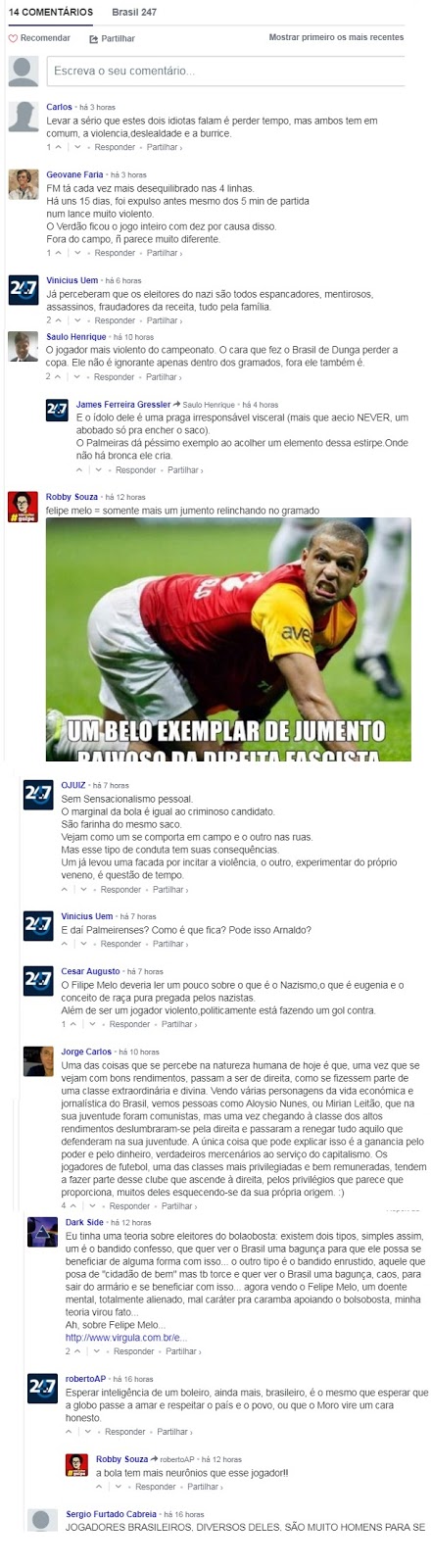
Task: Click username James Ferreira Gressler
Action: (123, 405)
